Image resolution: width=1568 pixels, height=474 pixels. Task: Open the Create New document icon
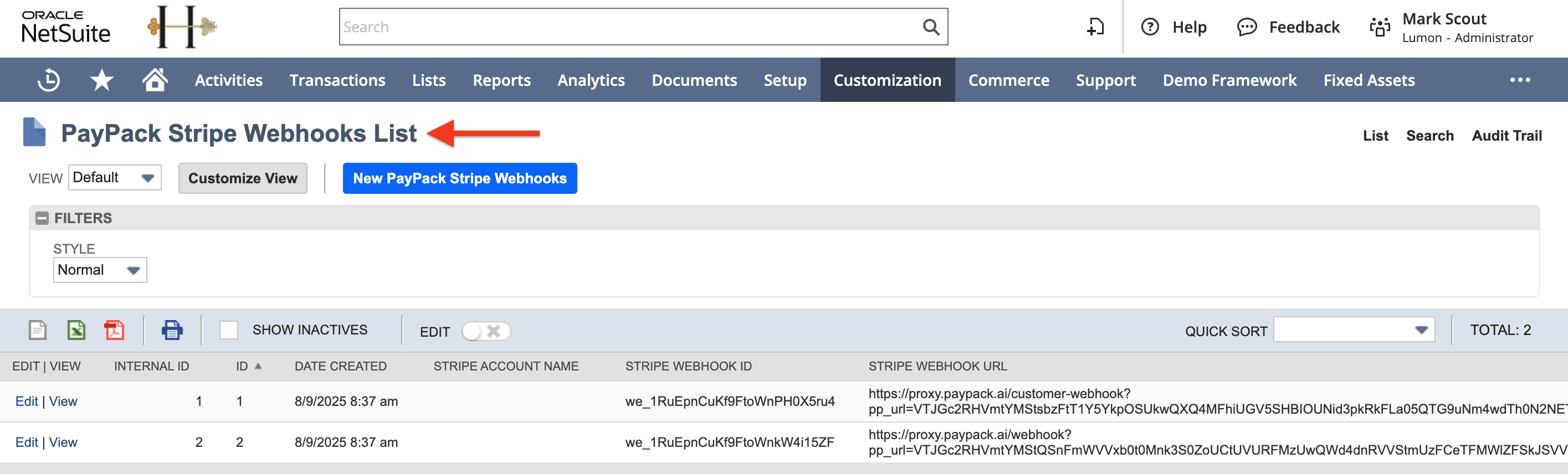click(1095, 27)
